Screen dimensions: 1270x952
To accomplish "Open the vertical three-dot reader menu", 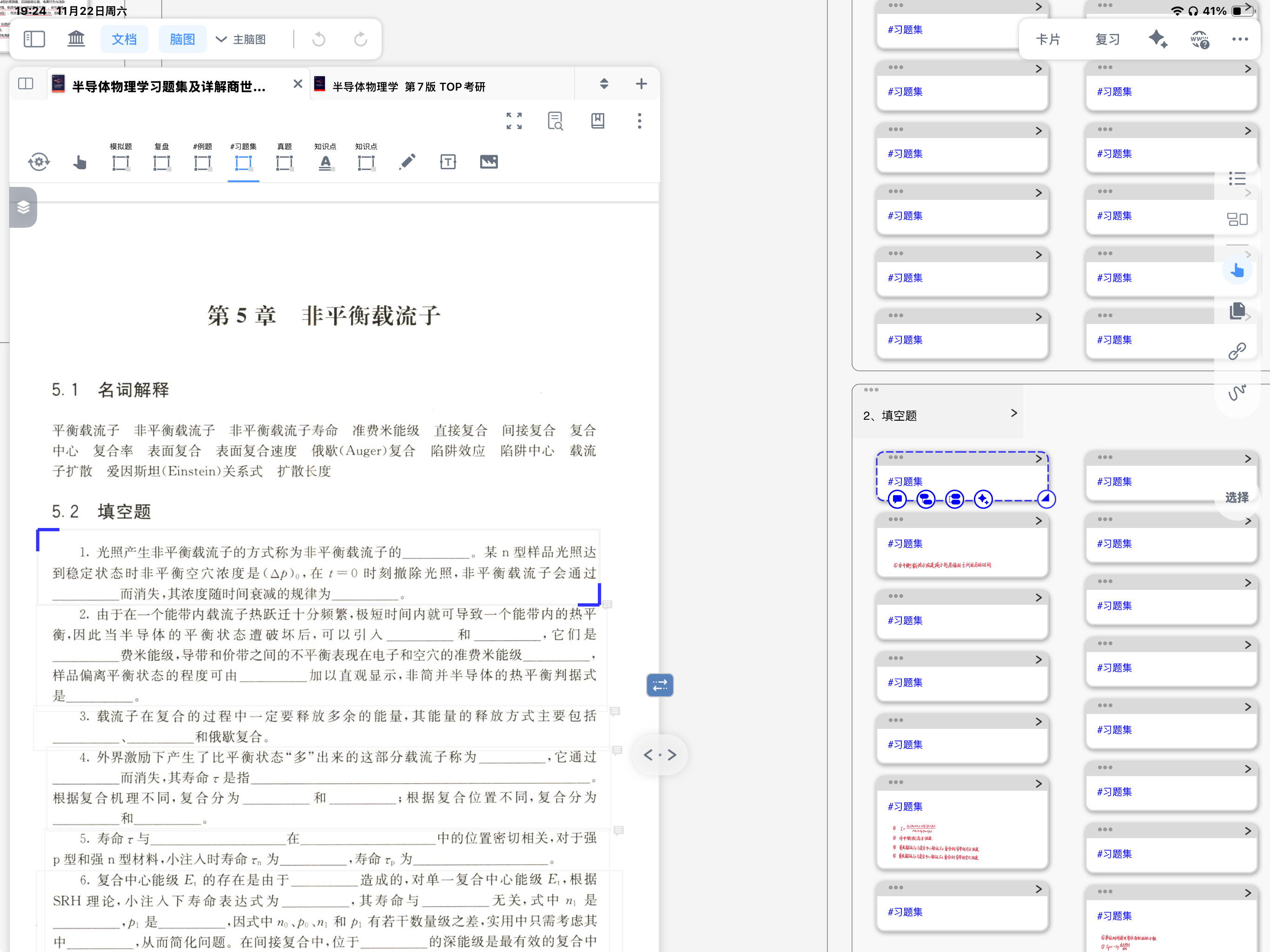I will [x=640, y=120].
